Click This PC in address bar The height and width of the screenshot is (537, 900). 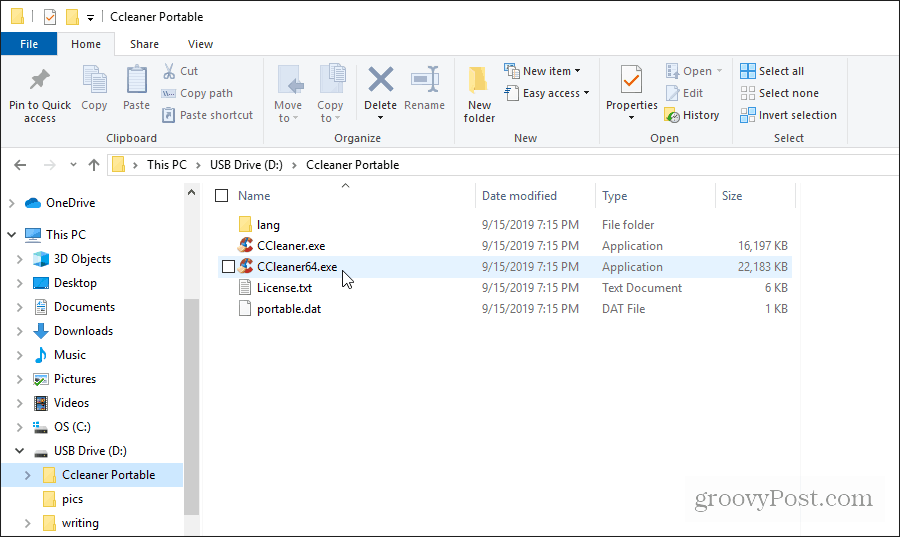(x=166, y=165)
